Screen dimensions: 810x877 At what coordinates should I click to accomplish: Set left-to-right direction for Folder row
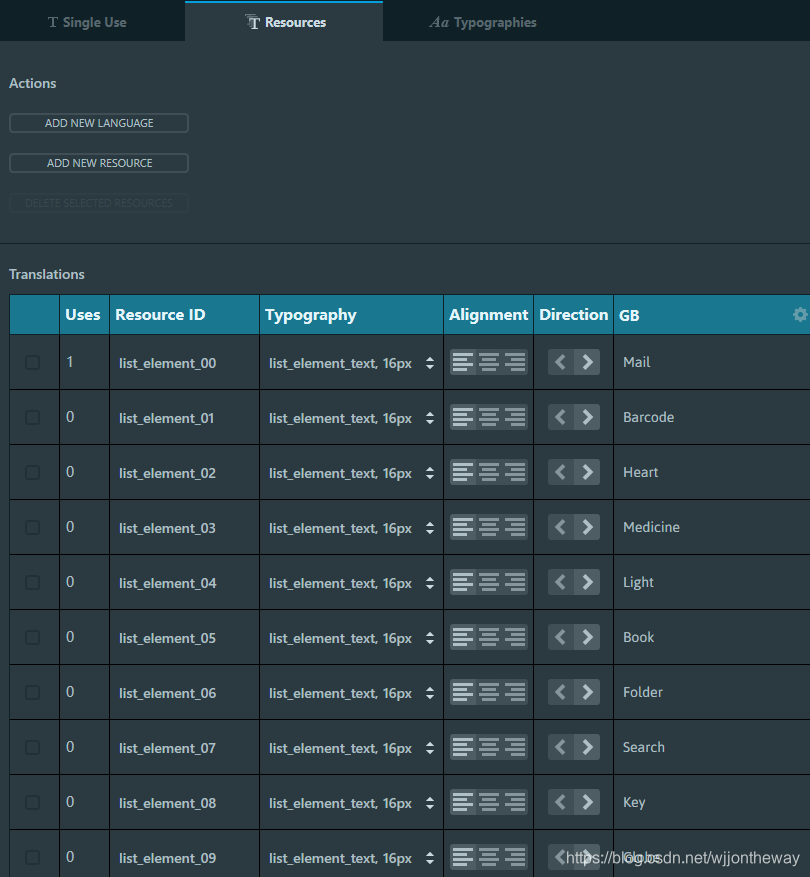pos(587,692)
